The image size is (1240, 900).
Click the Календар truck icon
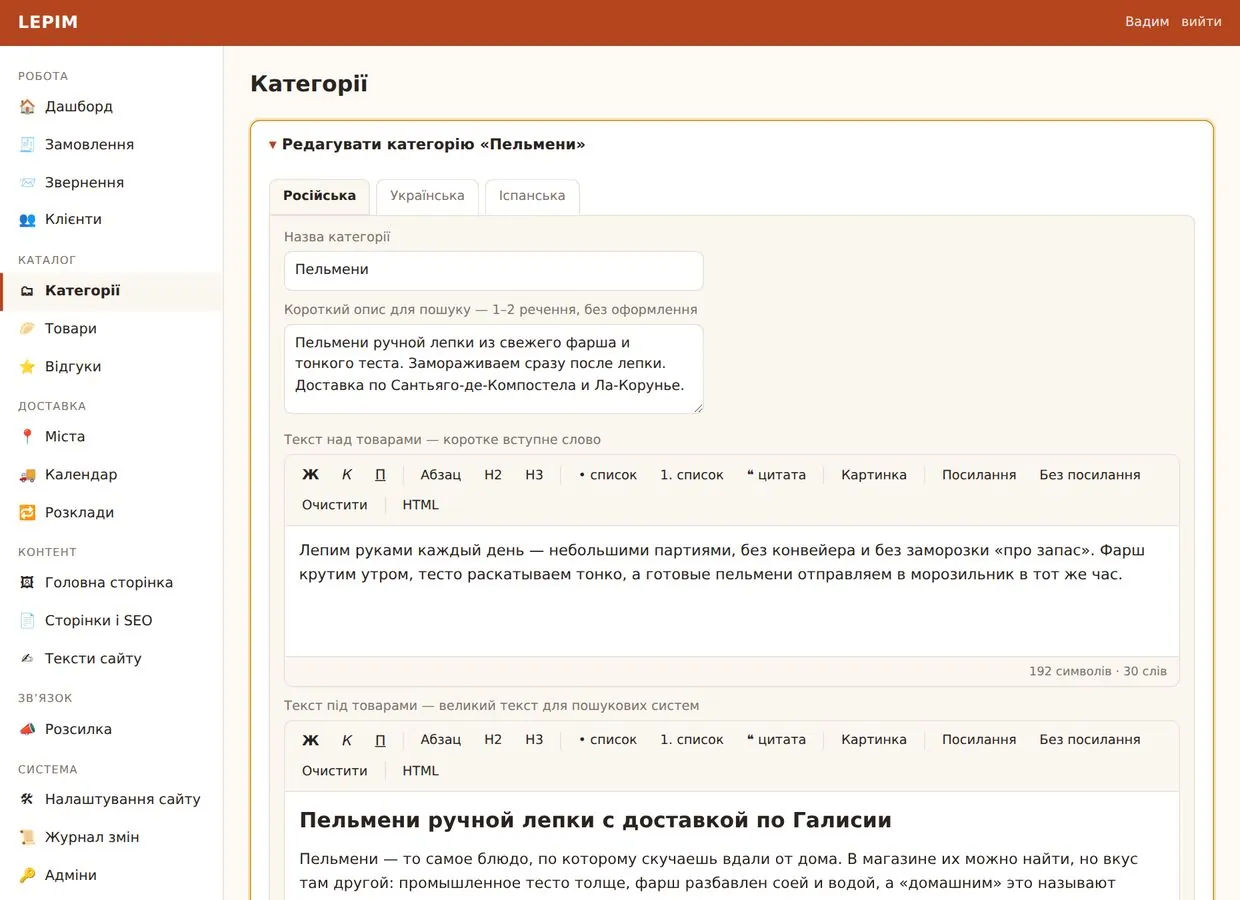(x=27, y=474)
